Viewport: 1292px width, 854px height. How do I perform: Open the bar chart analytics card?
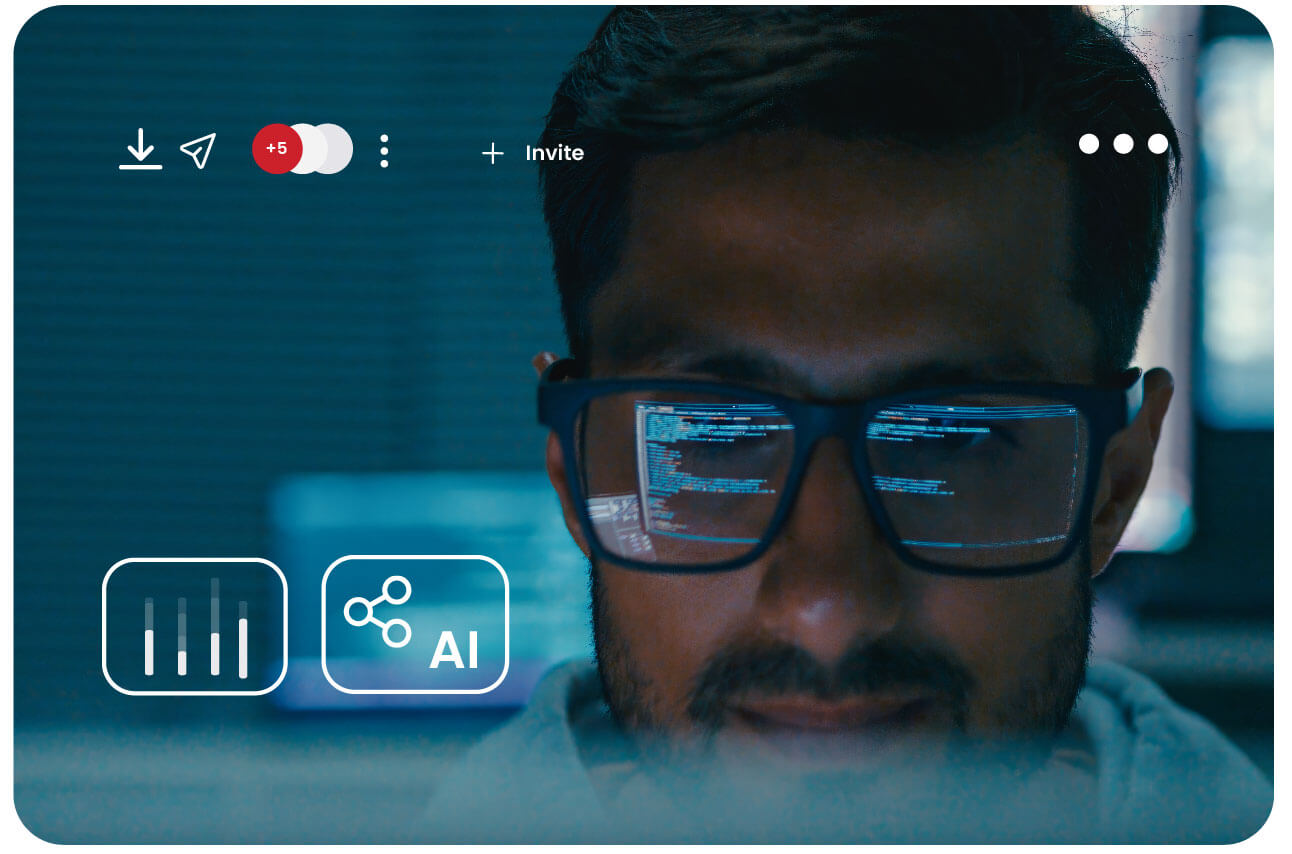click(195, 626)
